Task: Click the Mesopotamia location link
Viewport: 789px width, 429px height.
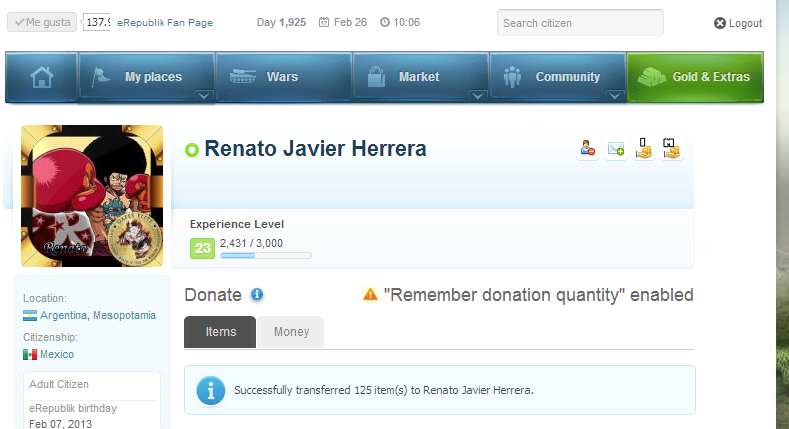Action: click(124, 315)
